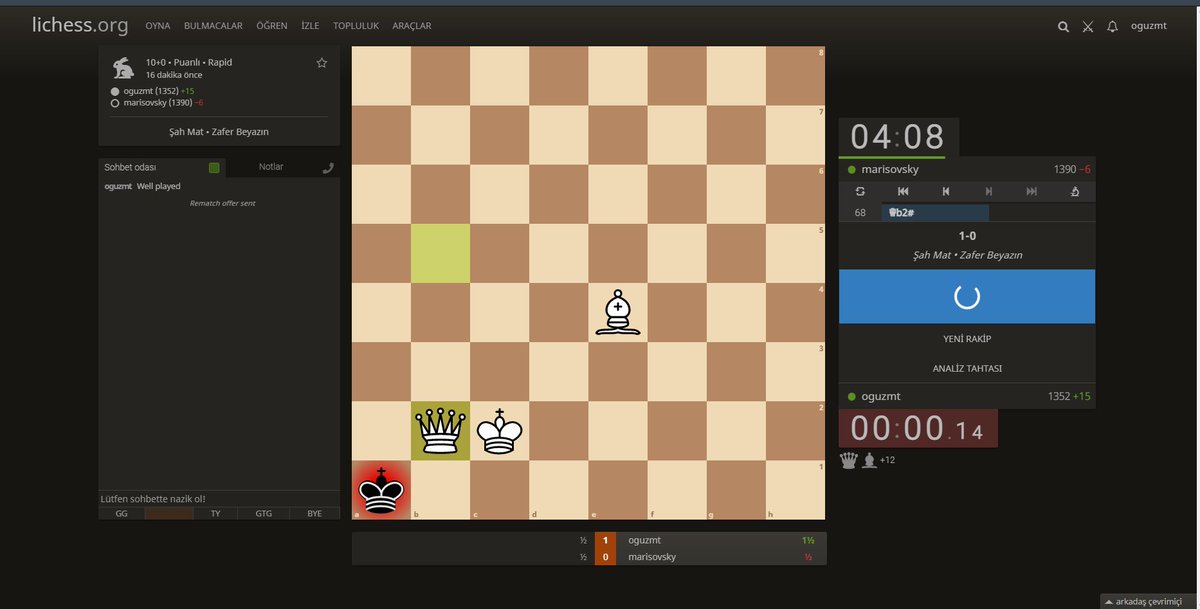The height and width of the screenshot is (609, 1200).
Task: Open the arkadaş çevrimiçi friends box
Action: [1150, 601]
